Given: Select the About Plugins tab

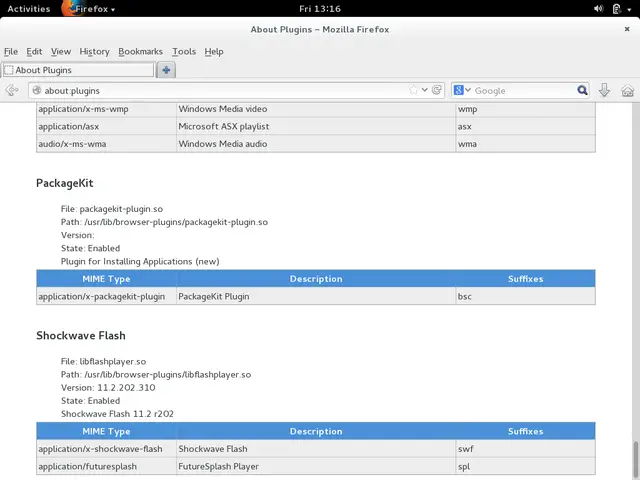Looking at the screenshot, I should pyautogui.click(x=78, y=70).
